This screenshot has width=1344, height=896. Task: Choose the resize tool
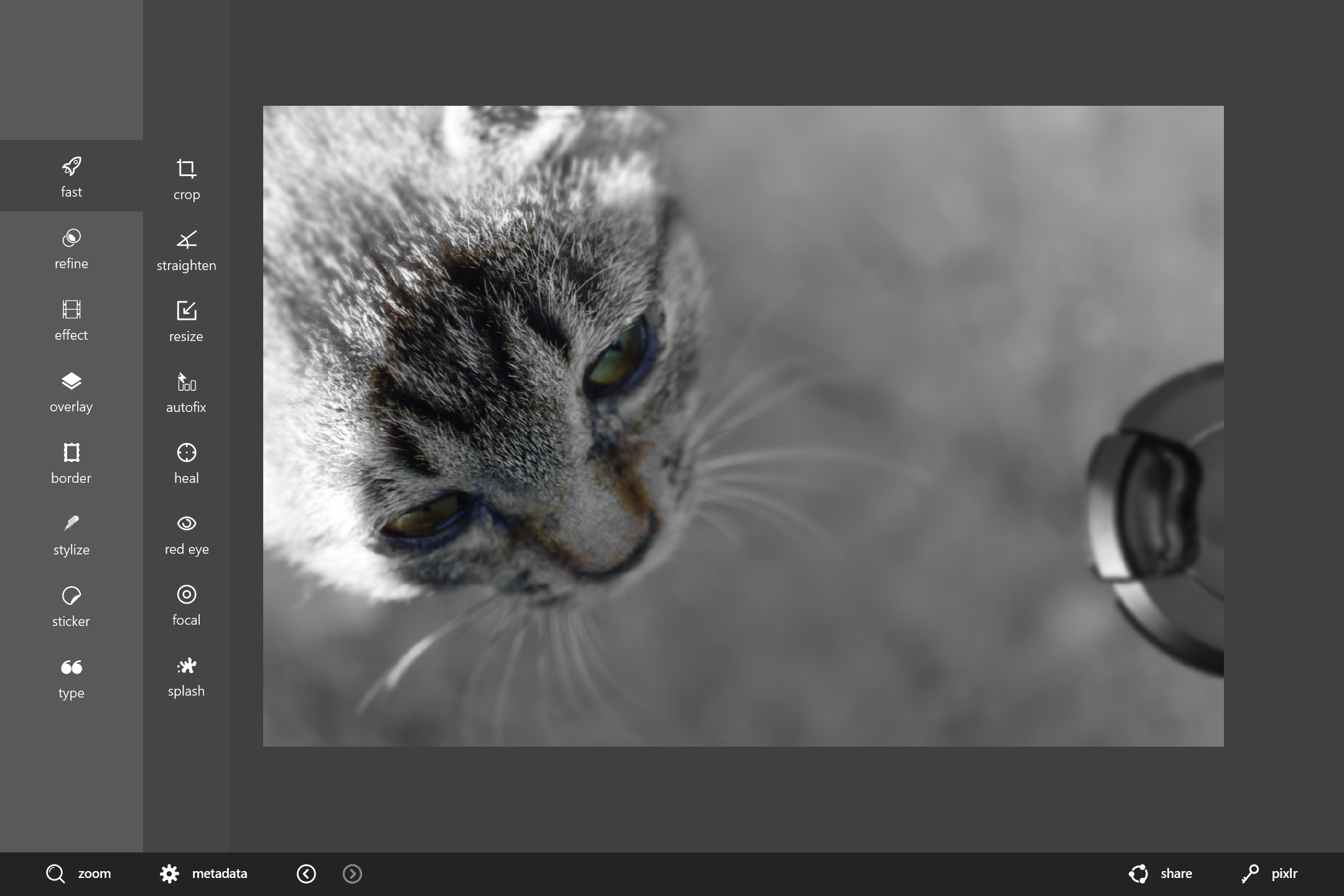pyautogui.click(x=186, y=321)
